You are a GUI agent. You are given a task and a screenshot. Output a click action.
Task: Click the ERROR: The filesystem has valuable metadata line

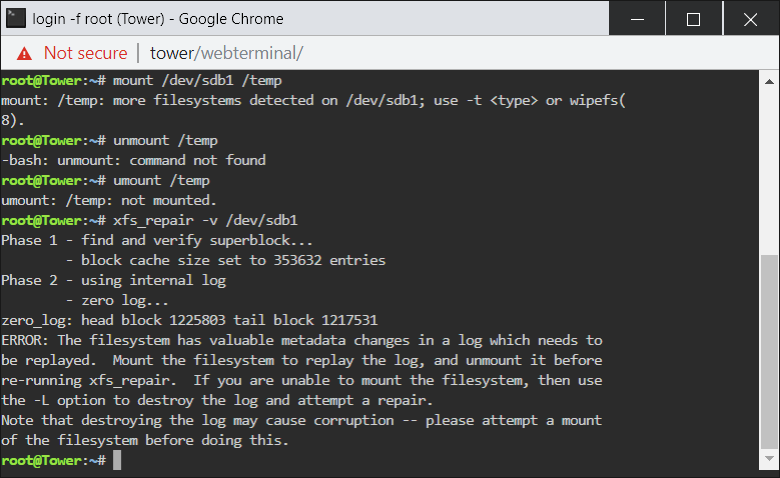coord(302,340)
